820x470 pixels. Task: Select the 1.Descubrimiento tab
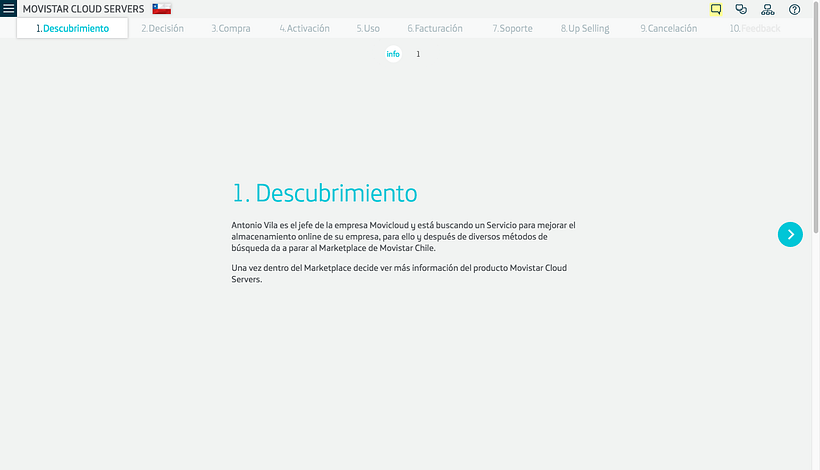click(72, 28)
